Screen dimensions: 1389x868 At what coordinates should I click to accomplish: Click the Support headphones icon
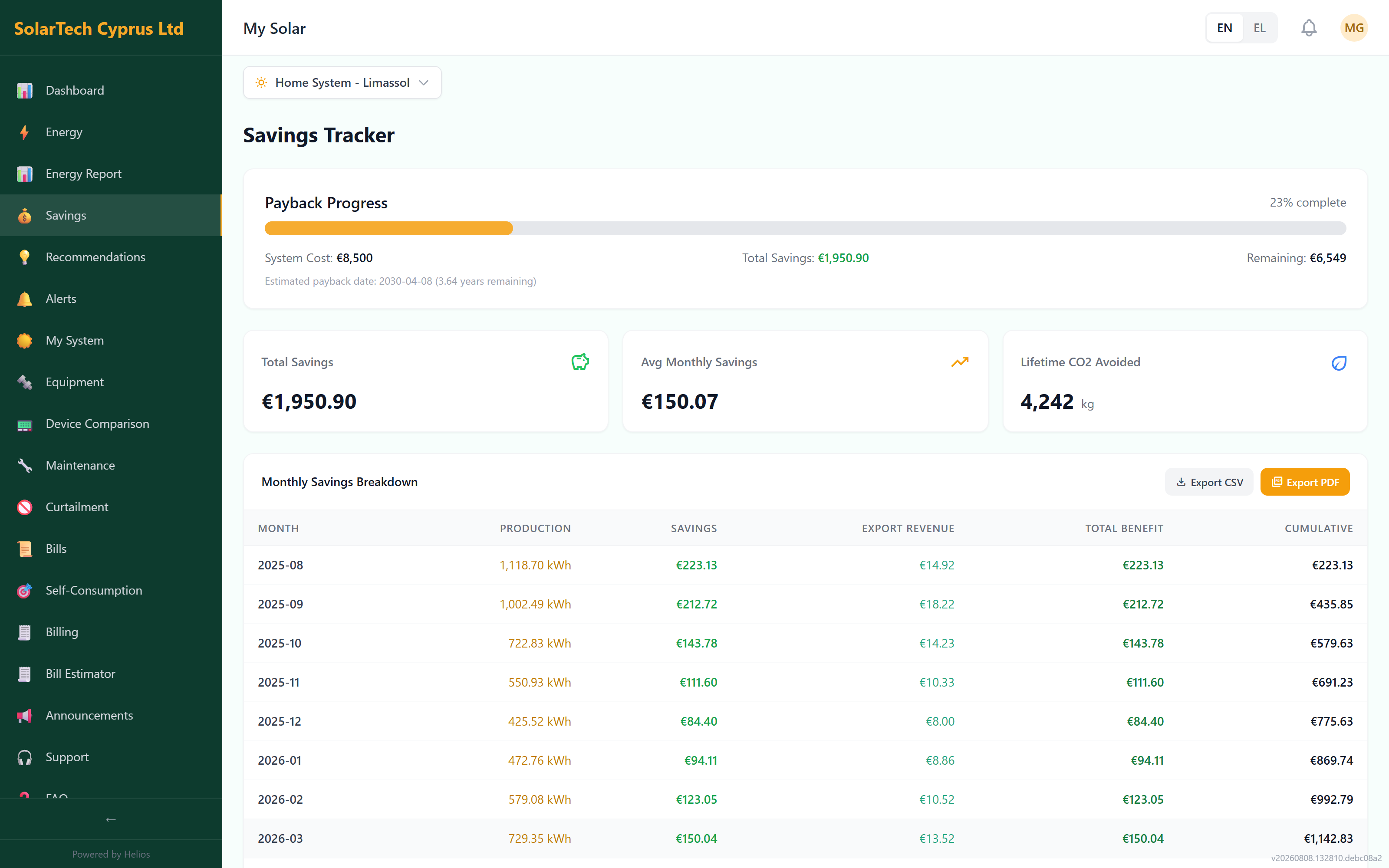coord(24,757)
